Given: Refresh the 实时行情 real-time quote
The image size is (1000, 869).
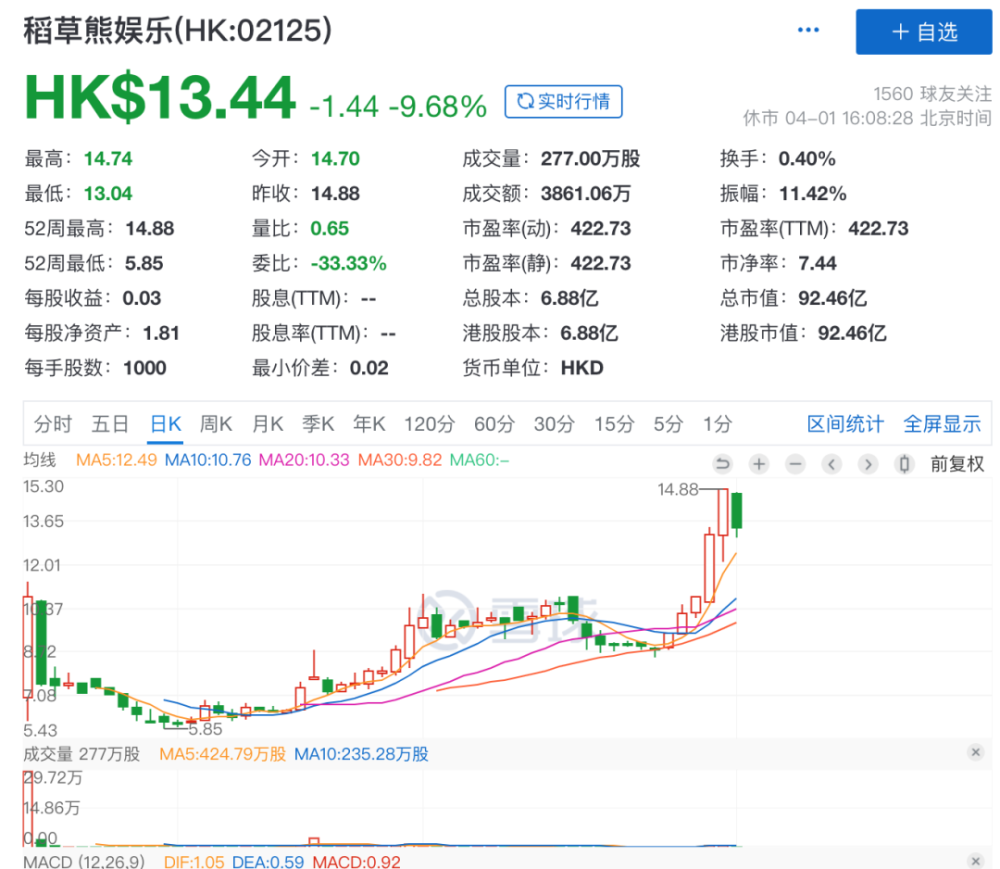Looking at the screenshot, I should [563, 101].
